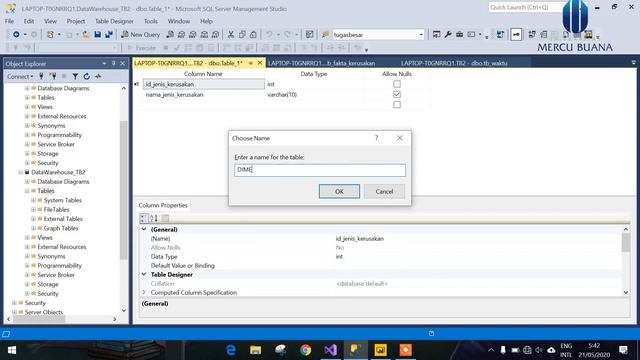
Task: Open File Explorer from the taskbar
Action: point(256,350)
